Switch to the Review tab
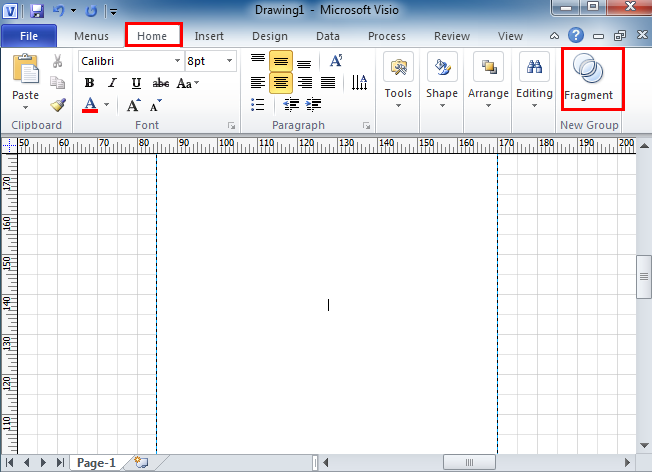The width and height of the screenshot is (652, 472). pyautogui.click(x=452, y=36)
